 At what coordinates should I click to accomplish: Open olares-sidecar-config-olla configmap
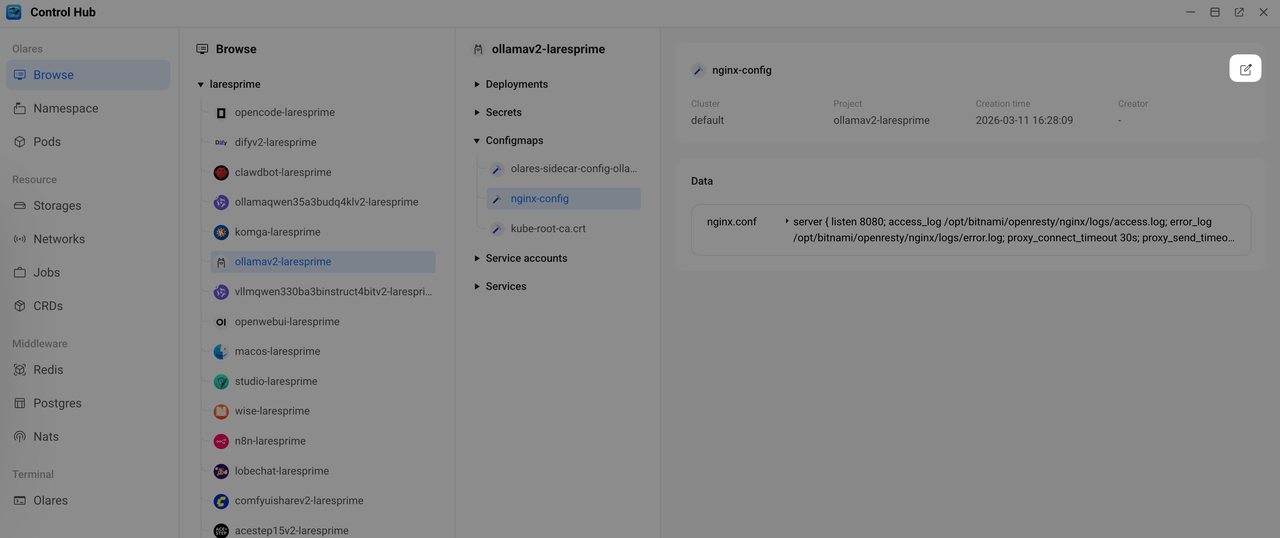pyautogui.click(x=563, y=169)
